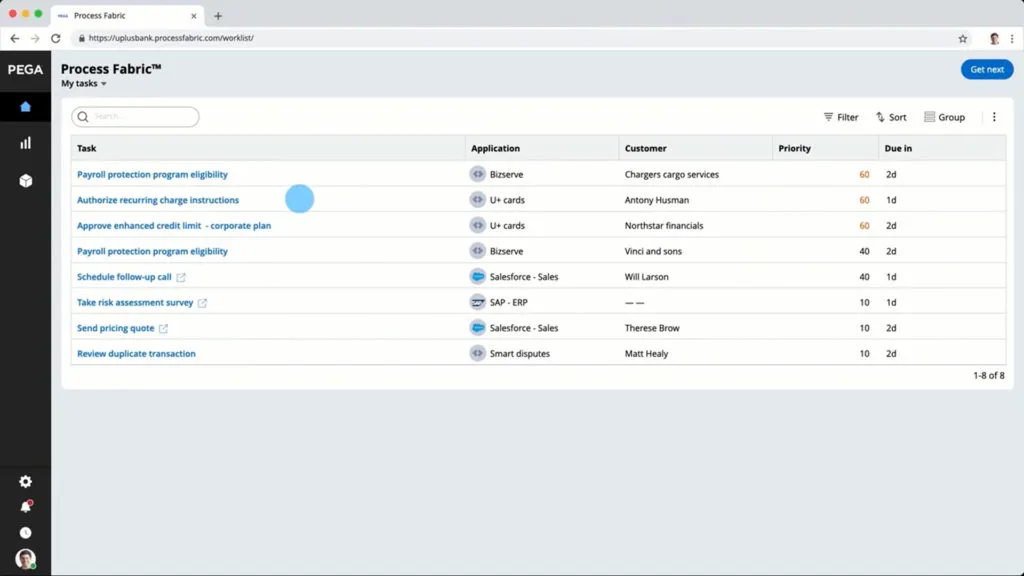Select customer Therese Brow
The height and width of the screenshot is (576, 1024).
point(652,328)
